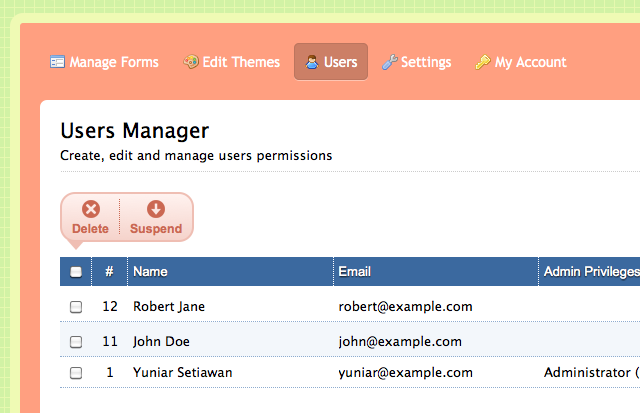Check the box for Robert Jane
Viewport: 640px width, 415px height.
tap(76, 307)
